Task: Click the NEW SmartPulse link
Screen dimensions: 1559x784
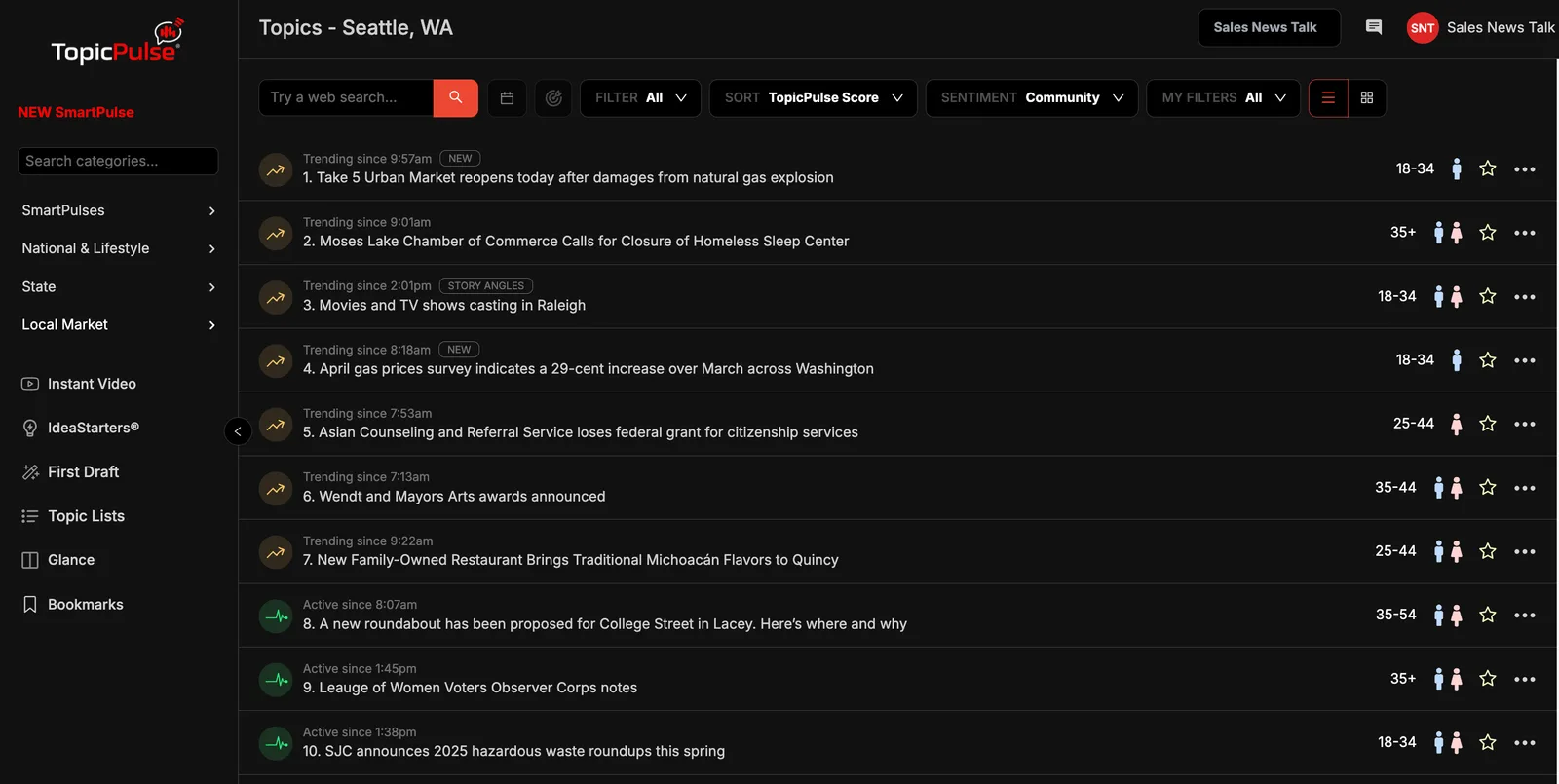Action: 76,112
